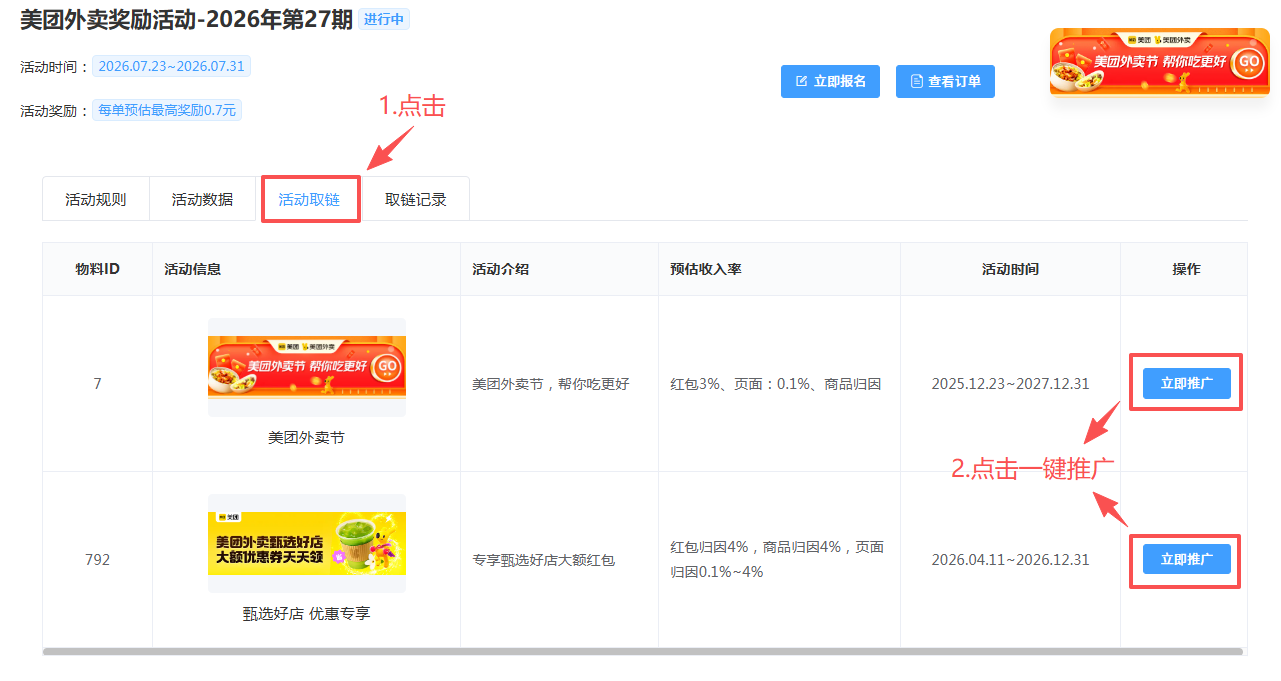Select the 活动取链 tab
The image size is (1281, 681).
click(x=309, y=199)
